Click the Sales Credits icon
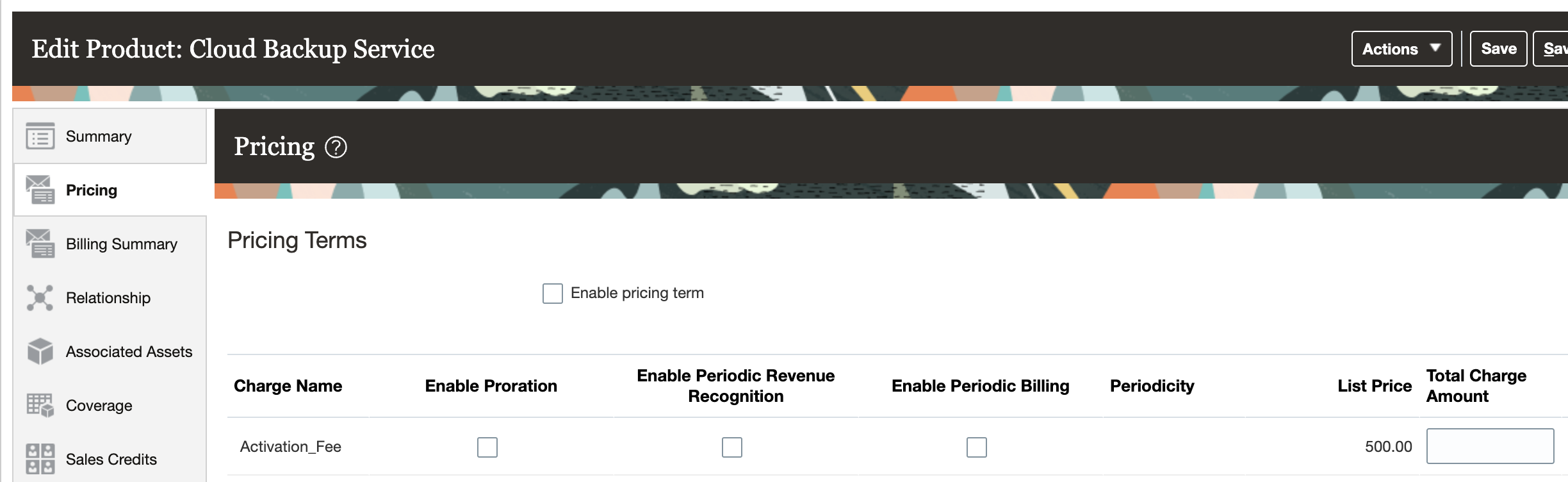The height and width of the screenshot is (482, 1568). coord(40,459)
